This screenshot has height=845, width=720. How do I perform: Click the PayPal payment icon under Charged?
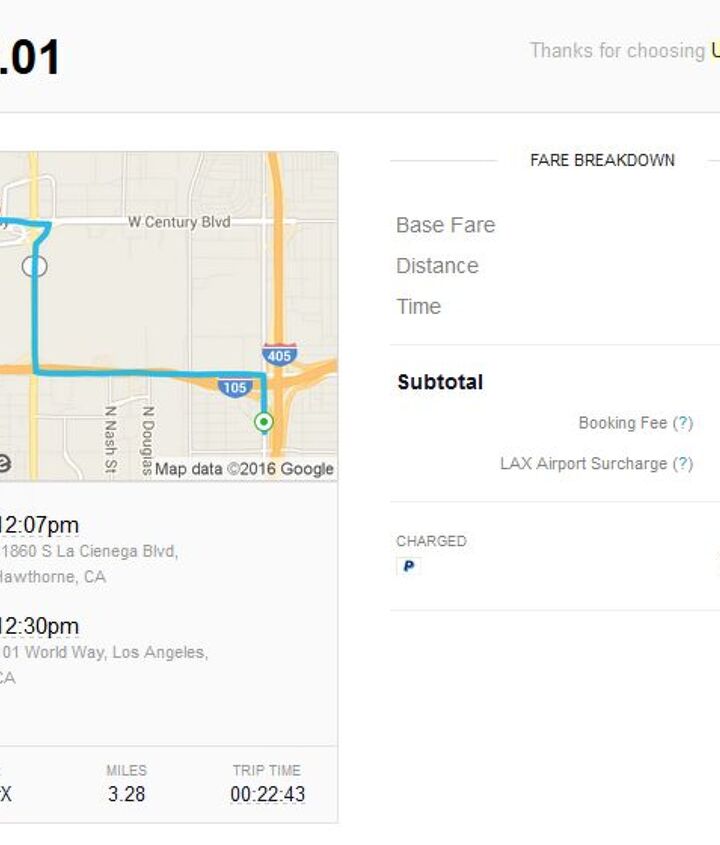click(407, 566)
